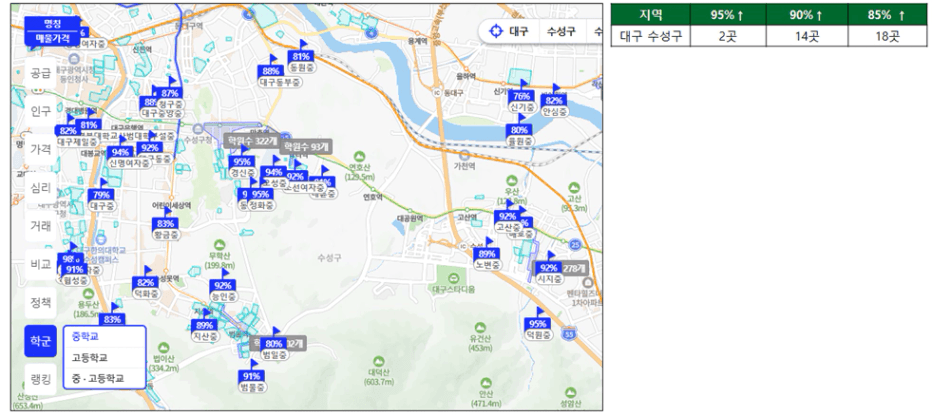
Task: Click the 범물중 91% flag marker
Action: click(252, 376)
